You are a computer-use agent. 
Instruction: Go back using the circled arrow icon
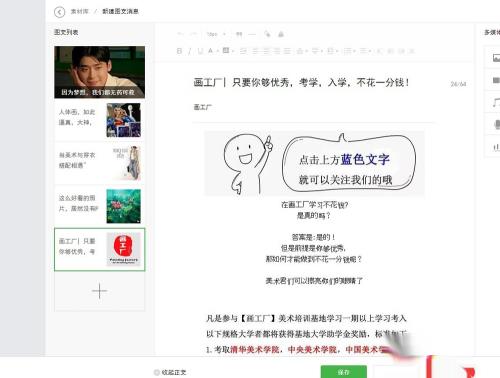point(59,12)
